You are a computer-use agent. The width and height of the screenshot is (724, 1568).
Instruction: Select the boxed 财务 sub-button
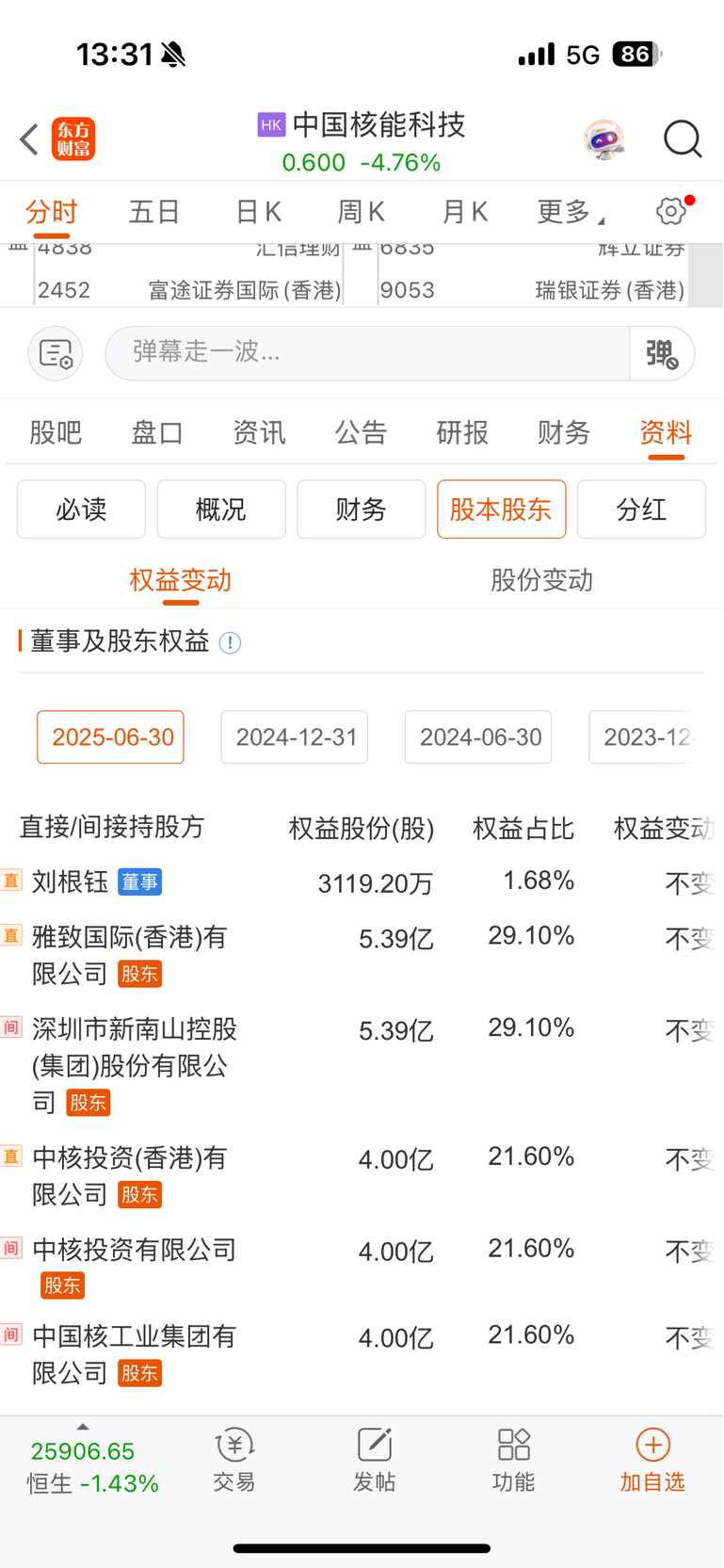pos(362,509)
